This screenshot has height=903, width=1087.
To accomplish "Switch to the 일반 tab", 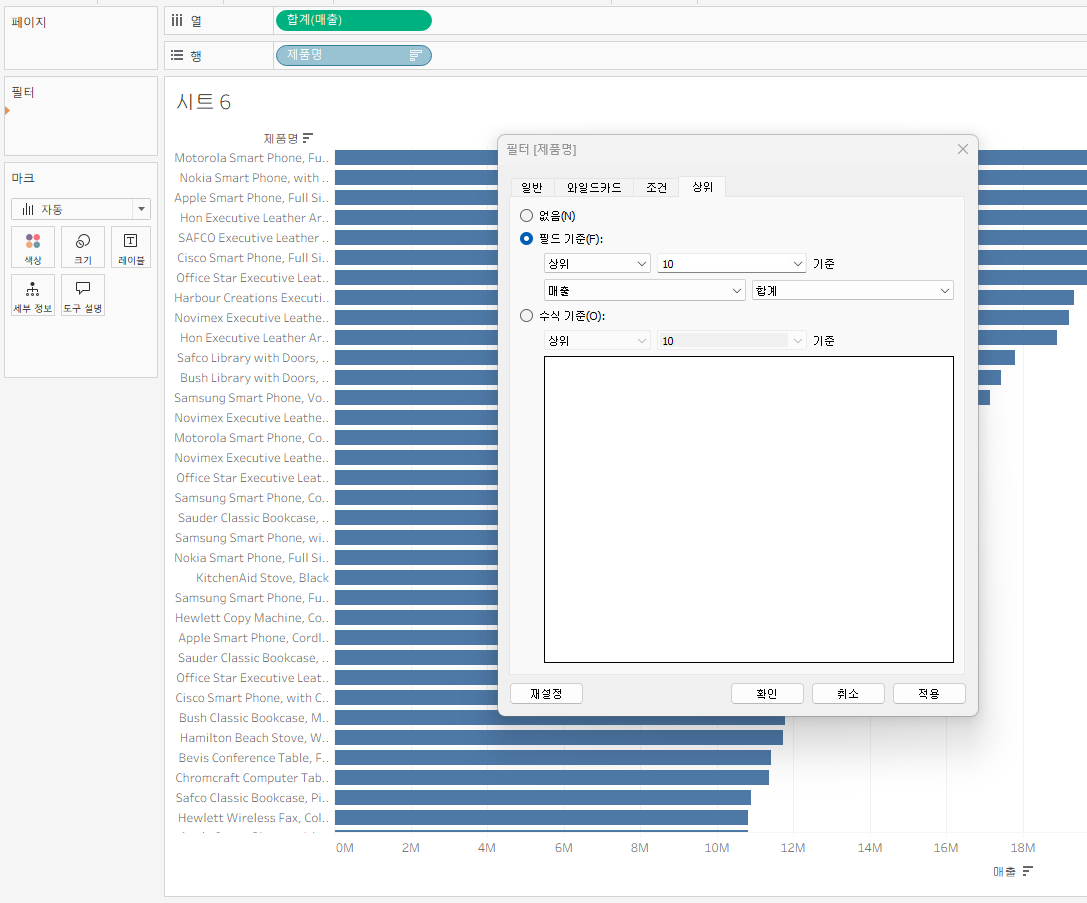I will click(532, 187).
